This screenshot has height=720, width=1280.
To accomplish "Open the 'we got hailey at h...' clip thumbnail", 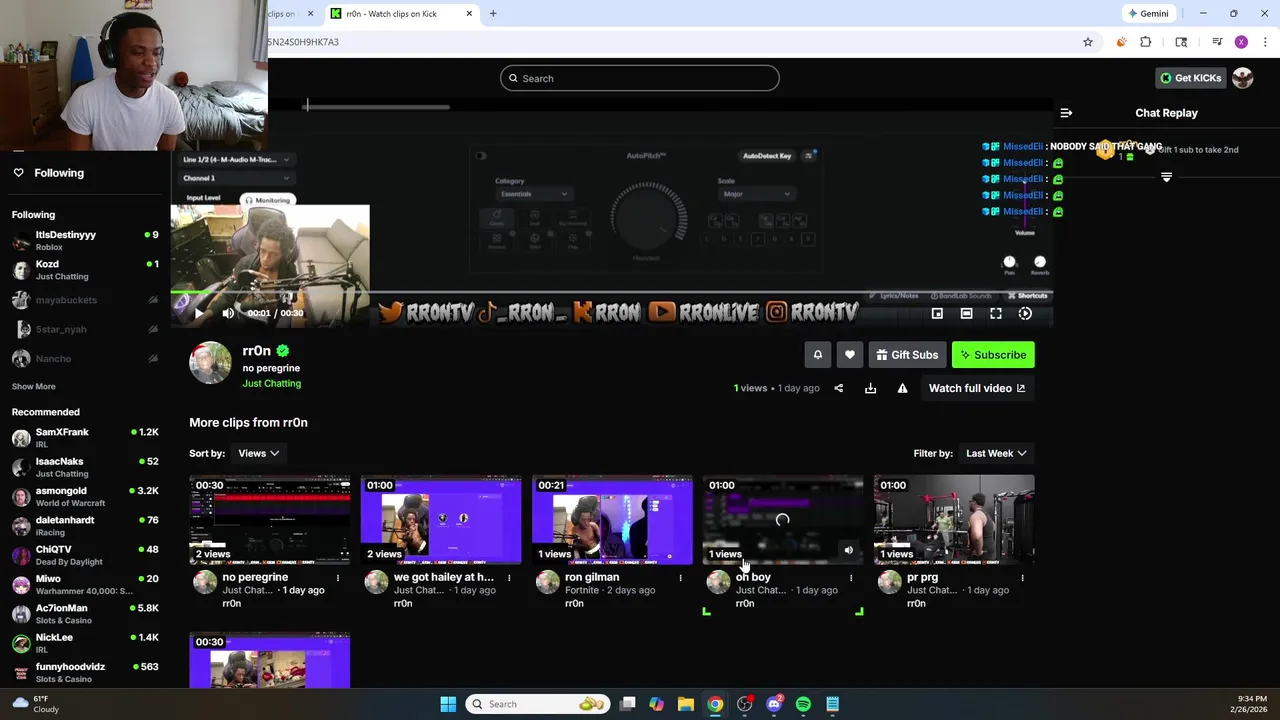I will (x=441, y=520).
